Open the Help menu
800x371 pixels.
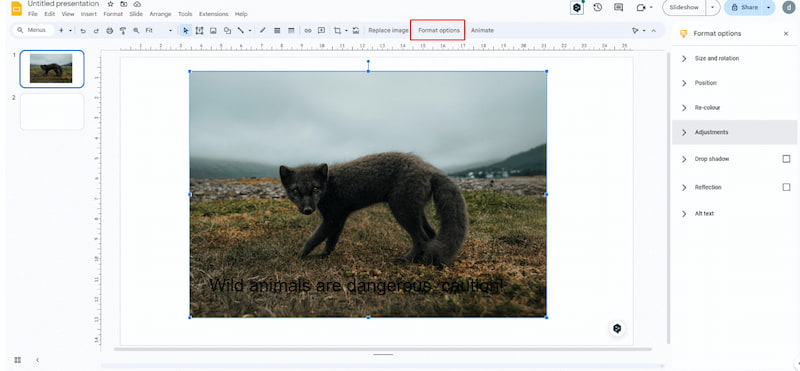point(241,14)
